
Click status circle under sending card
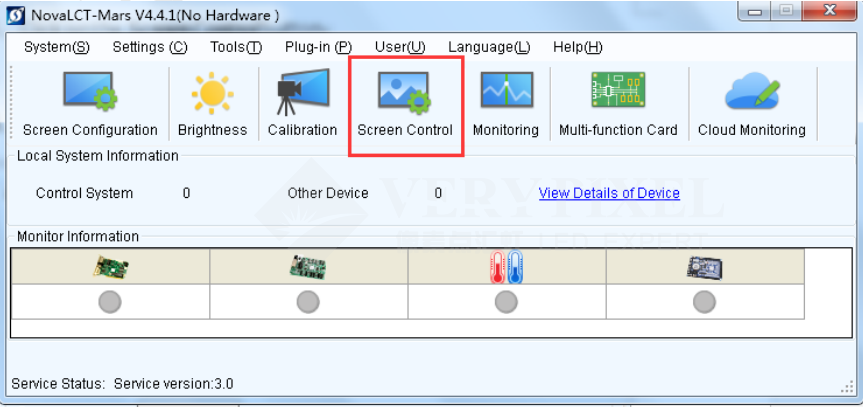coord(110,302)
